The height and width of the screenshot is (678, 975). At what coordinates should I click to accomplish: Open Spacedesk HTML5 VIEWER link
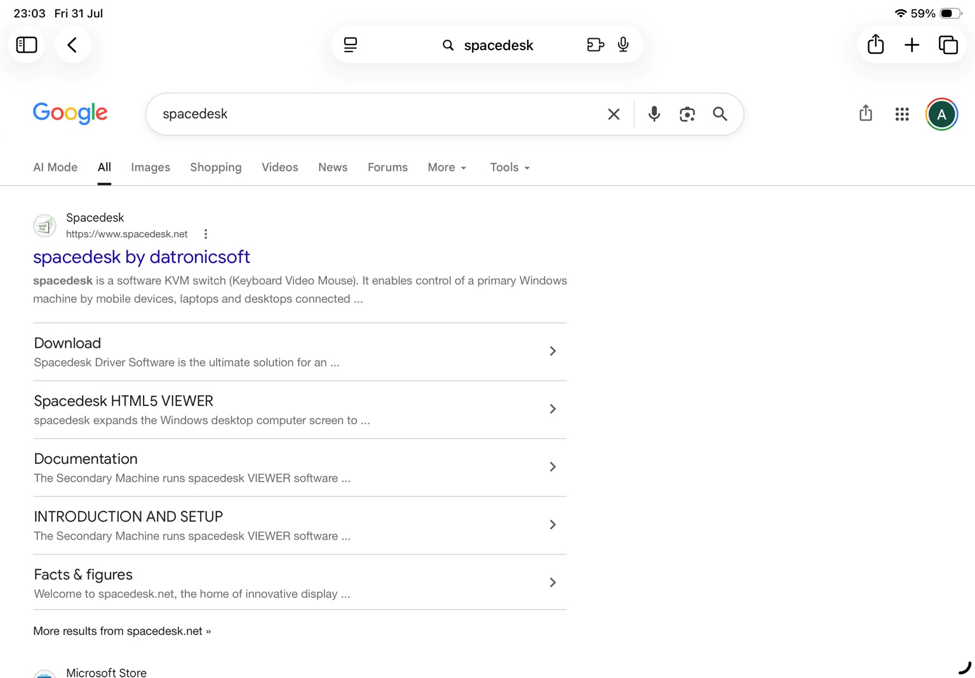coord(123,401)
